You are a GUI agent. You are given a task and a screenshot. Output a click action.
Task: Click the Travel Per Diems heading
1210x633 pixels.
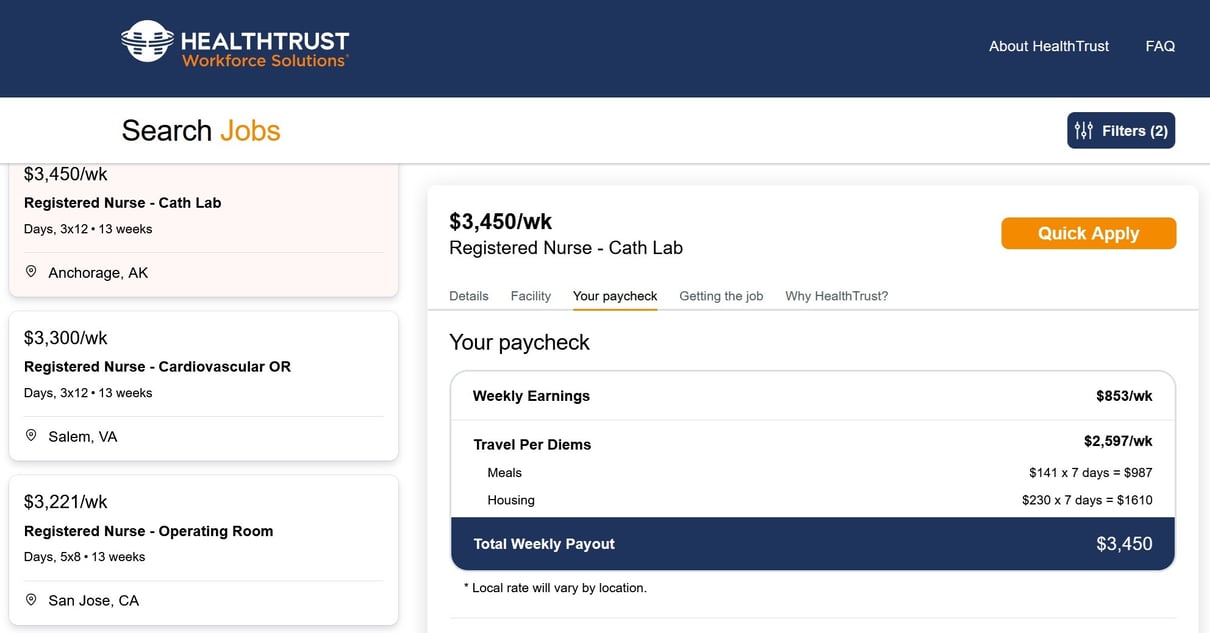pyautogui.click(x=532, y=444)
